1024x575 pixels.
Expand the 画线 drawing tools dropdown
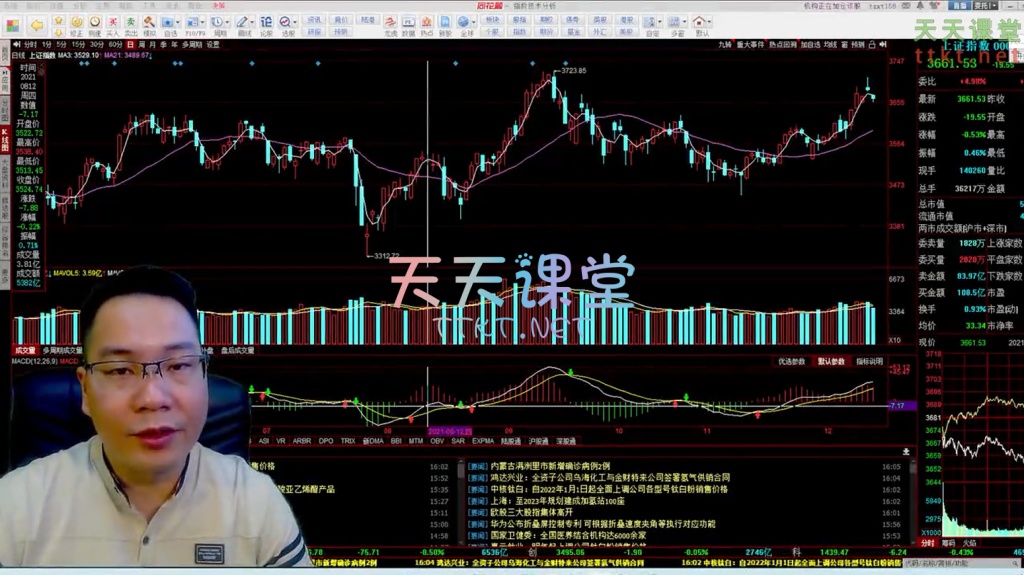(251, 21)
